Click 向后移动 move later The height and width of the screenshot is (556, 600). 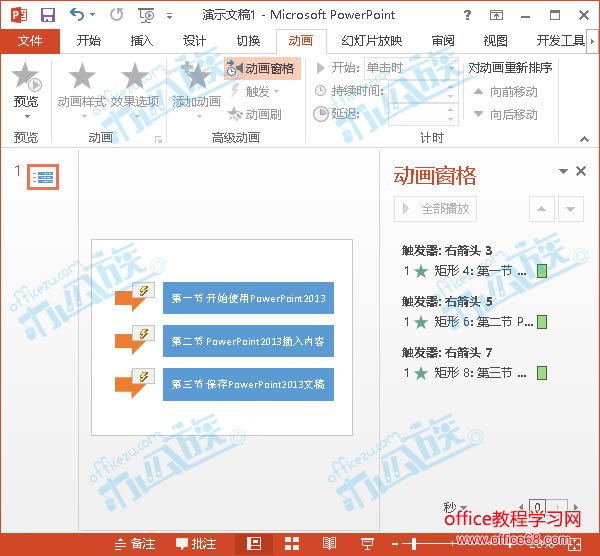[x=505, y=114]
